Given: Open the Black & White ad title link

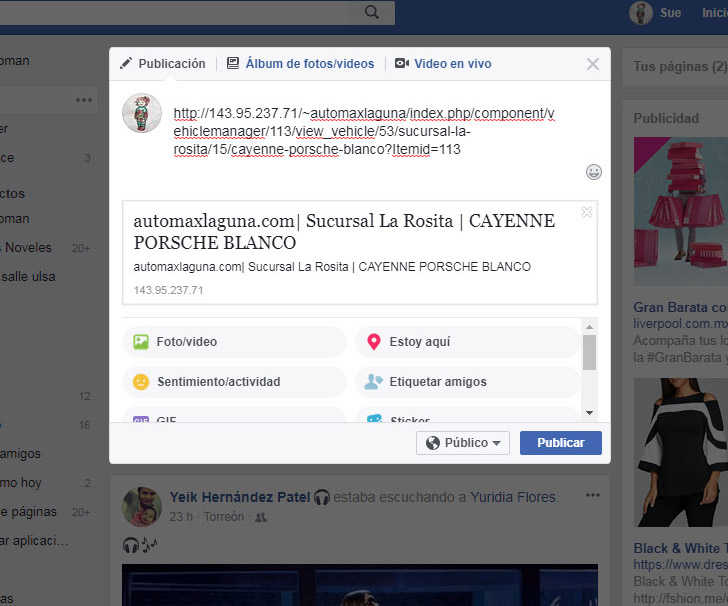Looking at the screenshot, I should tap(681, 548).
